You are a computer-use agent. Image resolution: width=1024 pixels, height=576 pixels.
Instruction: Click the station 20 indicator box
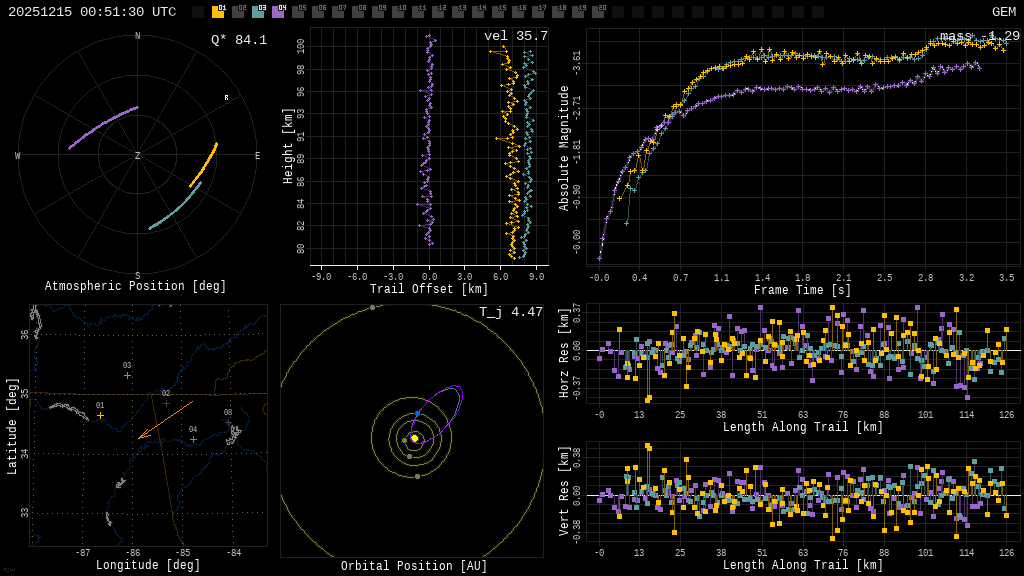point(598,11)
